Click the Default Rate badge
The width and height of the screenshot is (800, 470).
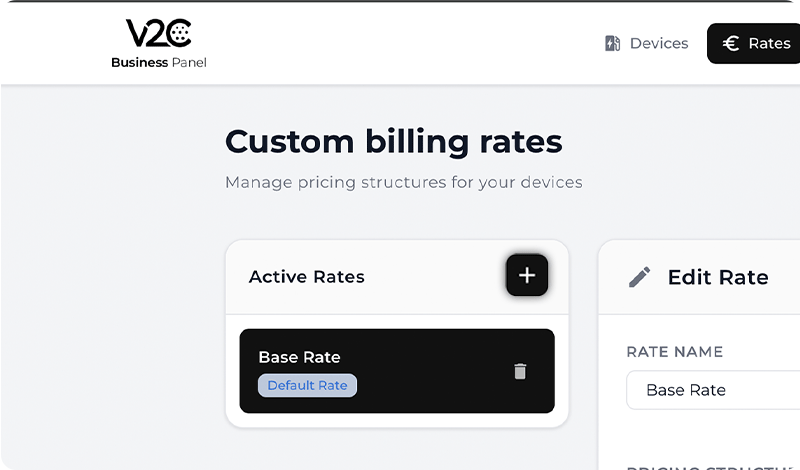307,385
